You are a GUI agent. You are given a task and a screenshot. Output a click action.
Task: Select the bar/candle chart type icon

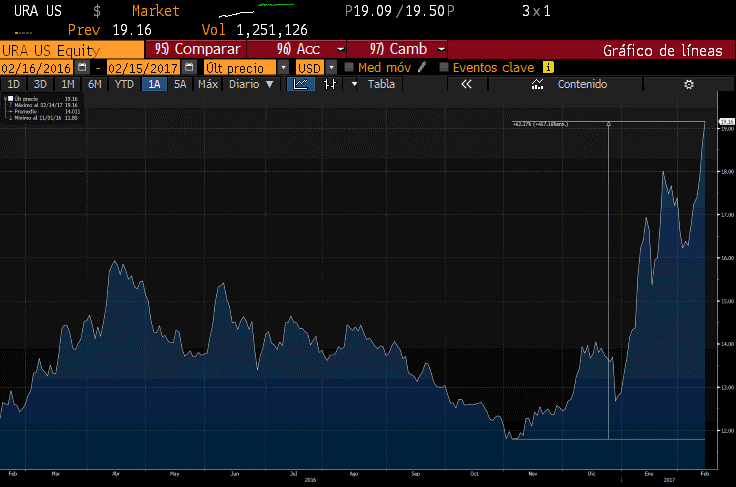pyautogui.click(x=330, y=84)
